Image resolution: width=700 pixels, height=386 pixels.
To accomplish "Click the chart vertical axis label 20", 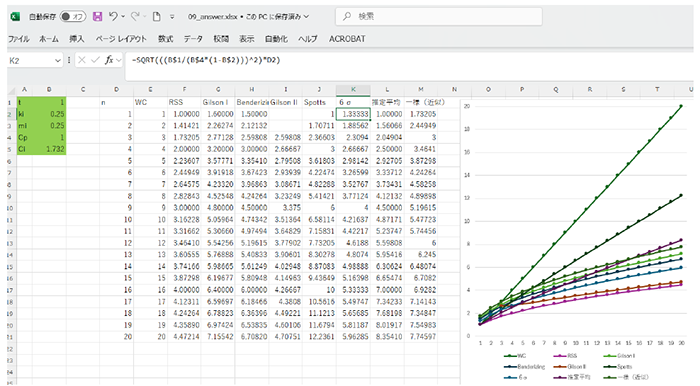I will 467,106.
